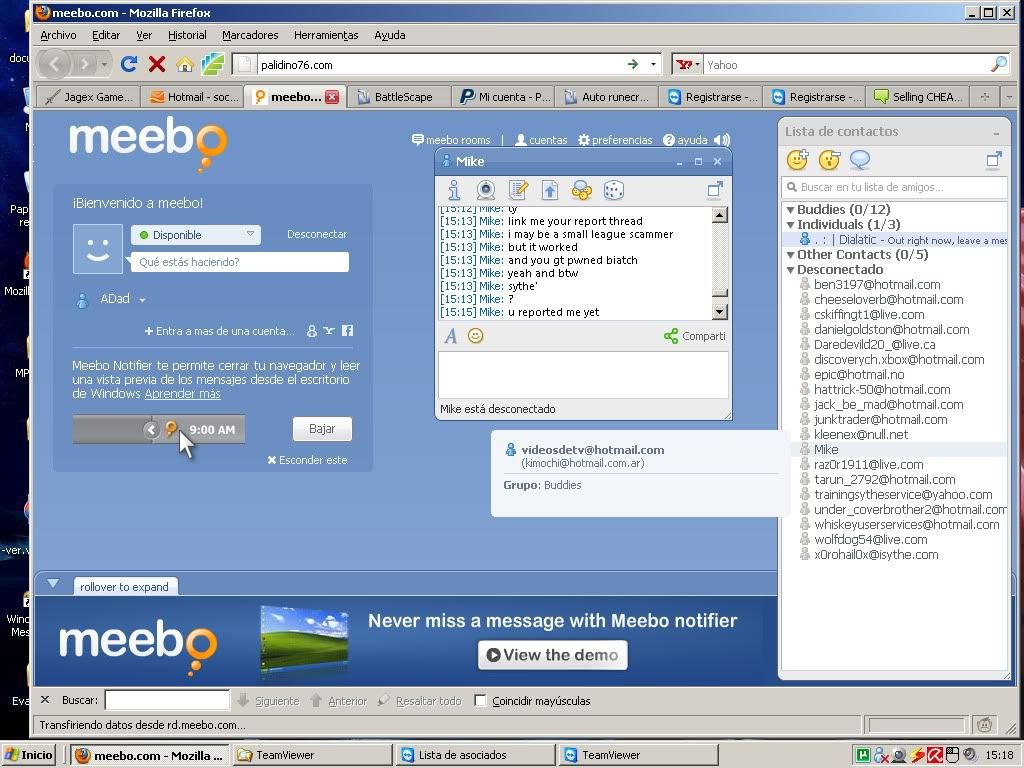Switch to the Jagex Game tab

point(90,97)
